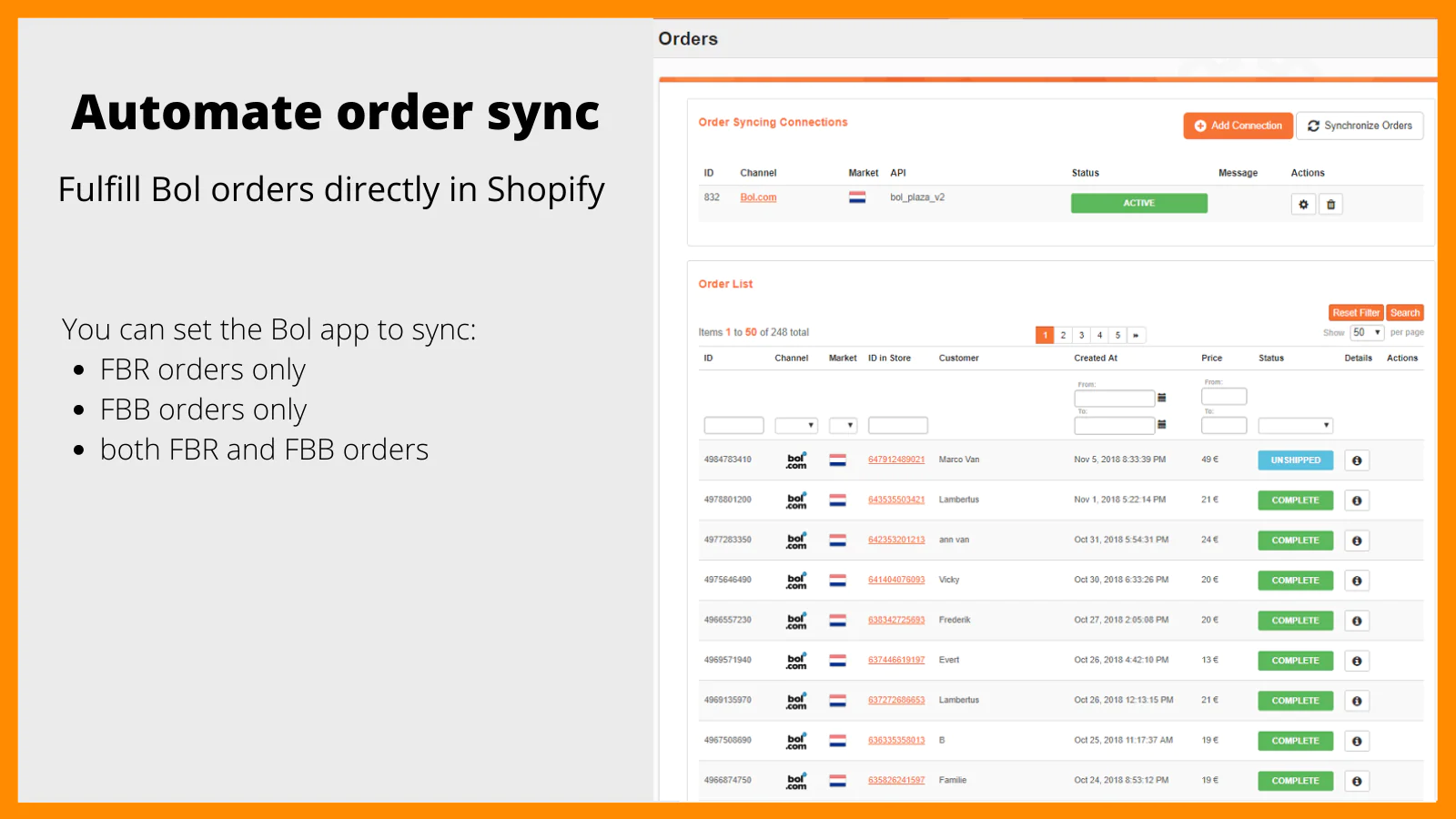Focus the Created At From date field
Screen dimensions: 1456x819
click(1115, 399)
